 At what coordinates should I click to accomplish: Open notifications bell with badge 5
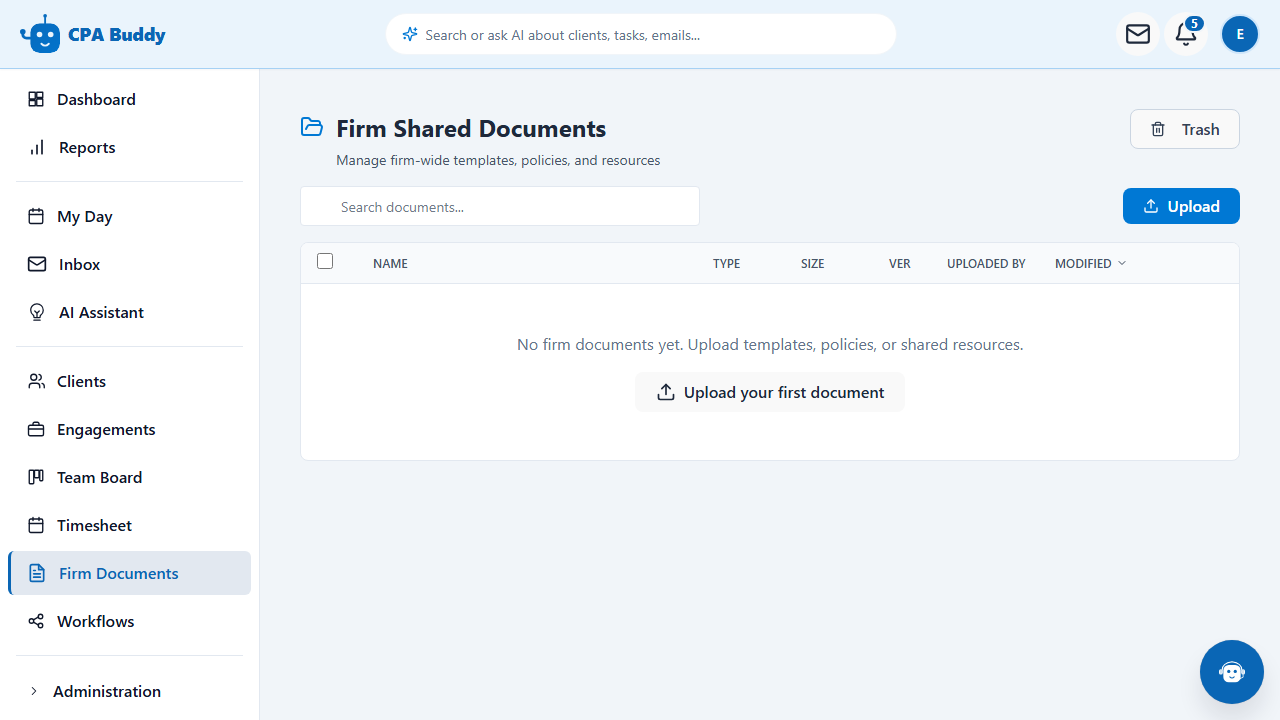pyautogui.click(x=1186, y=34)
